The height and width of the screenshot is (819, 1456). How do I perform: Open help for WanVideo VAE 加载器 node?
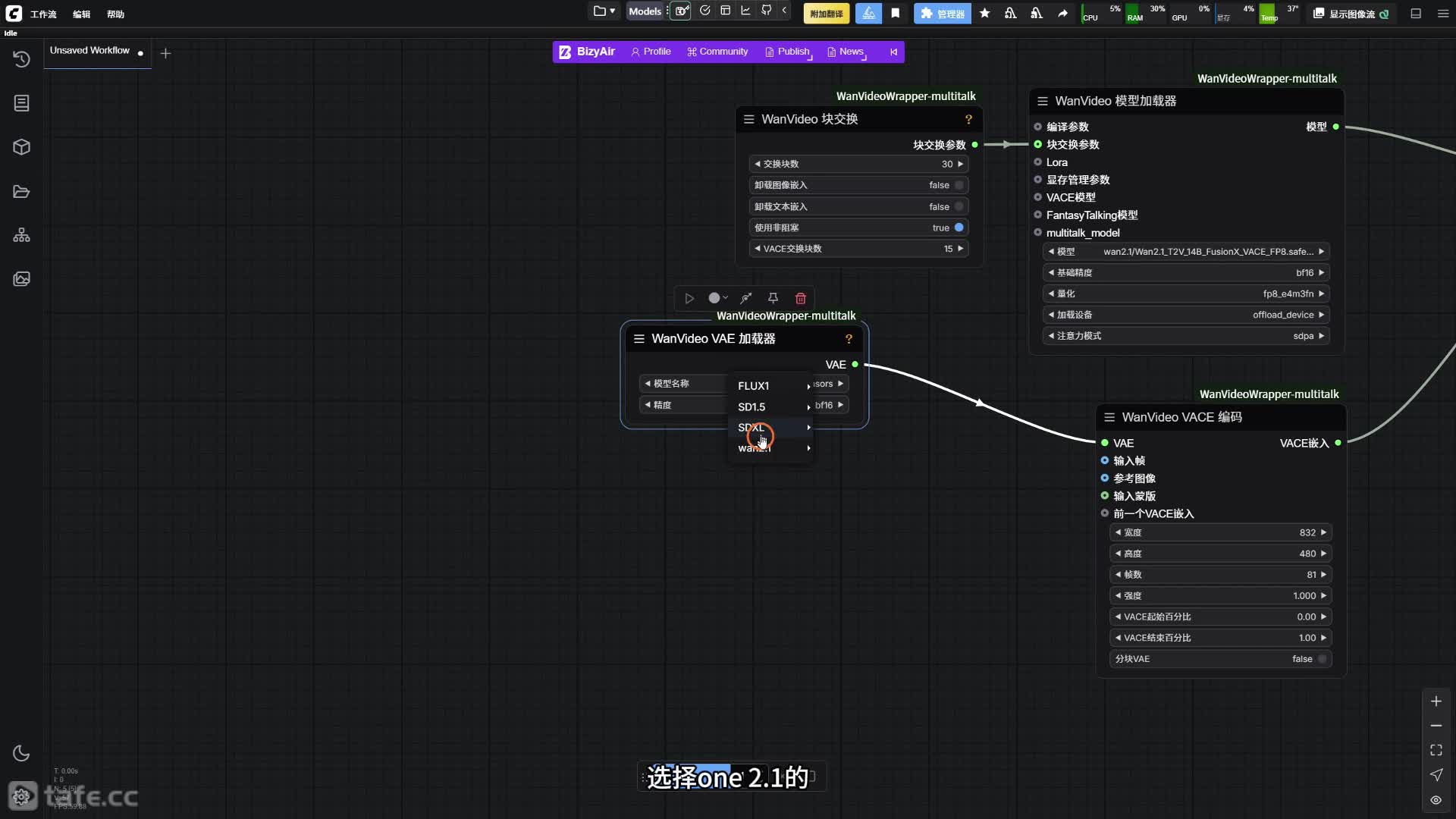click(x=849, y=339)
